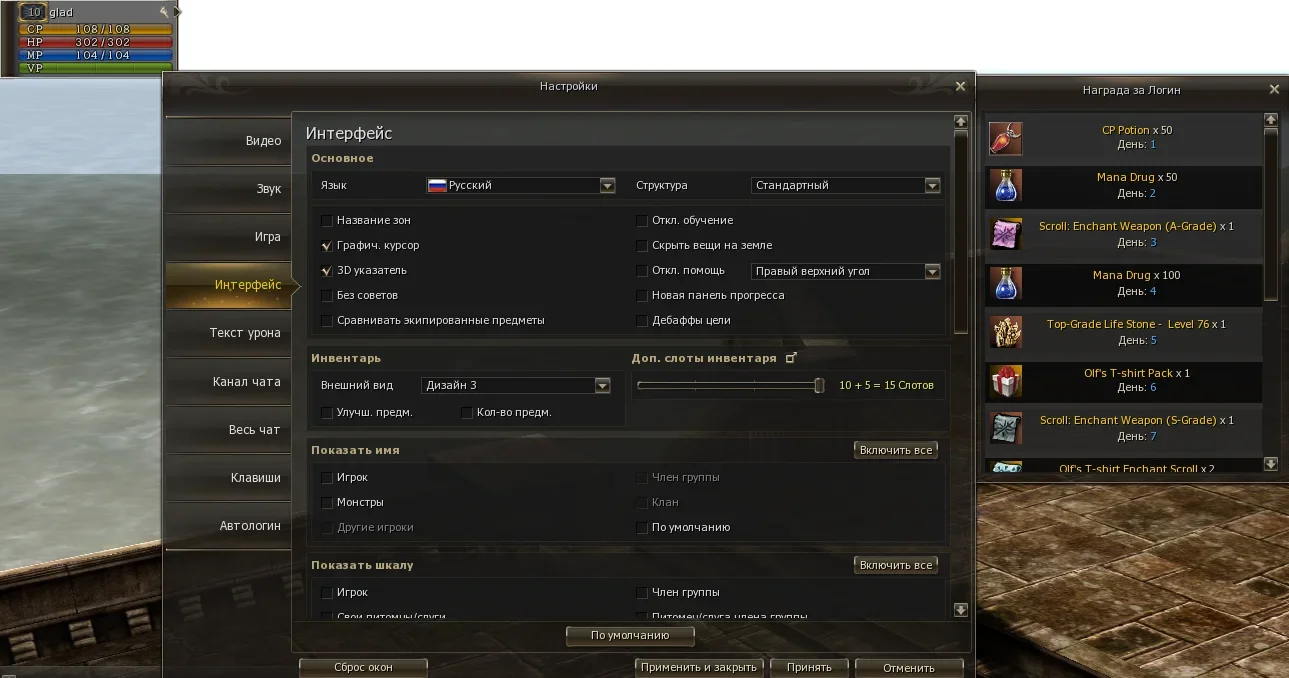This screenshot has width=1289, height=678.
Task: Enable the Название зон checkbox
Action: pyautogui.click(x=326, y=220)
